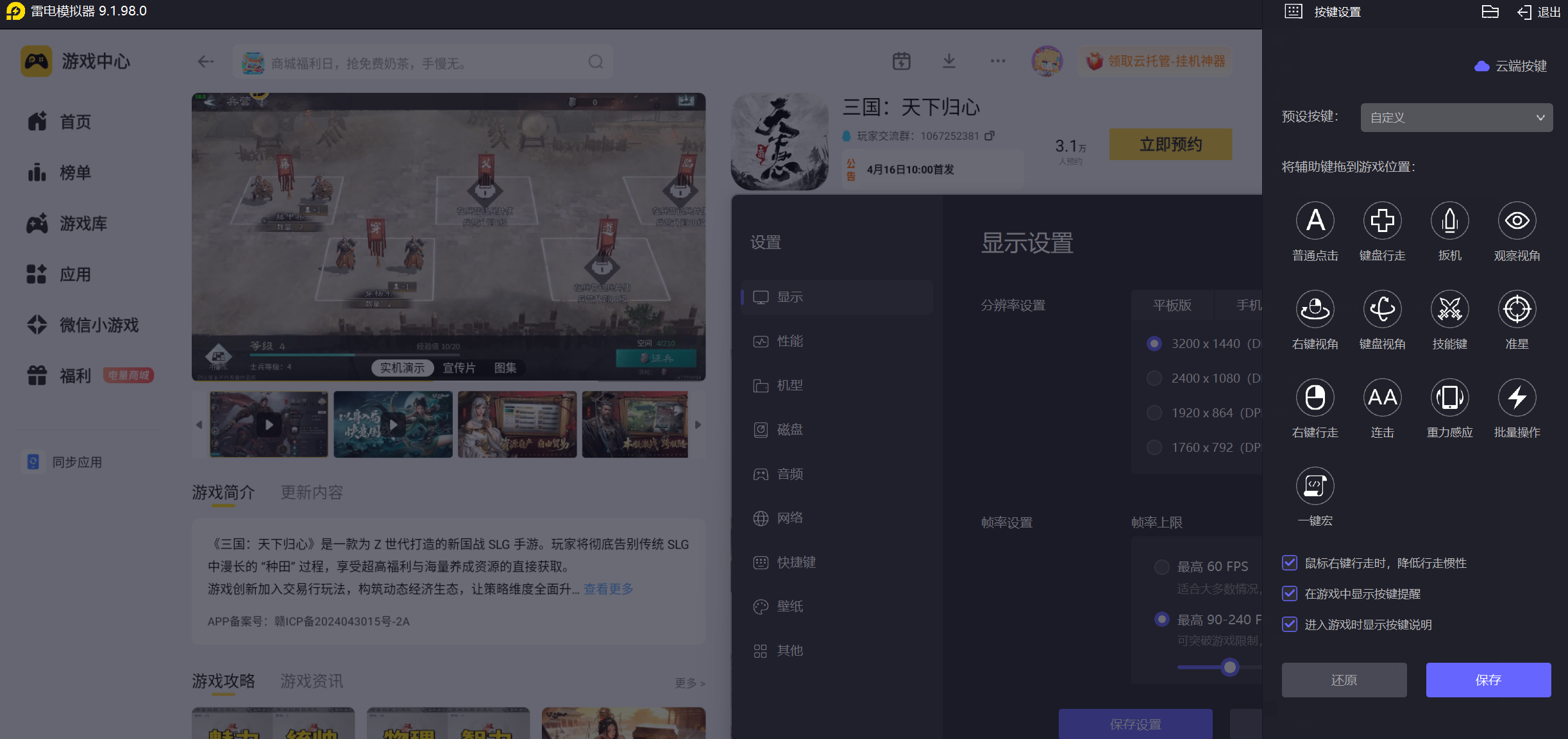This screenshot has width=1568, height=739.
Task: Click the 批量操作 lightning icon
Action: click(1517, 398)
